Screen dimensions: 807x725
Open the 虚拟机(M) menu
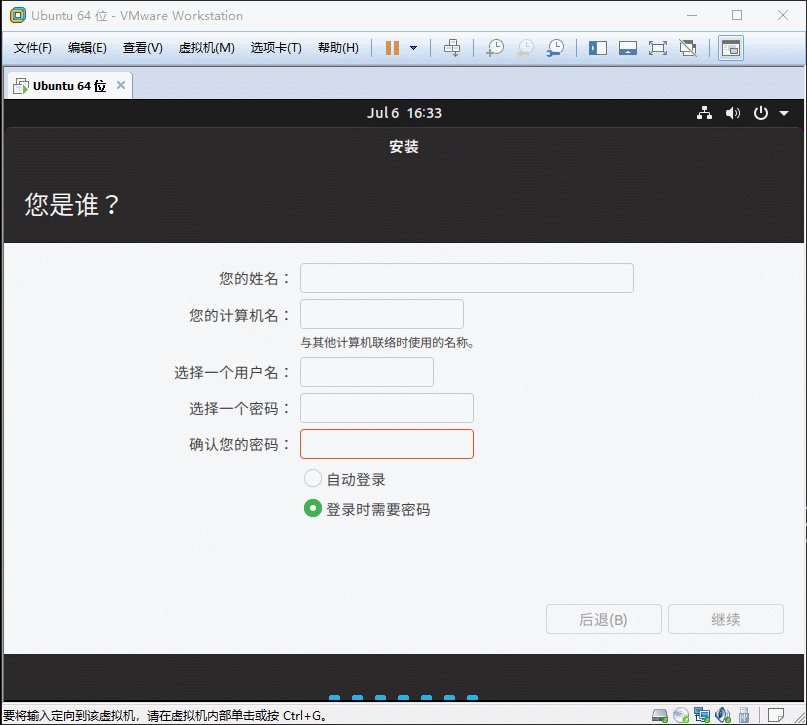[x=206, y=48]
